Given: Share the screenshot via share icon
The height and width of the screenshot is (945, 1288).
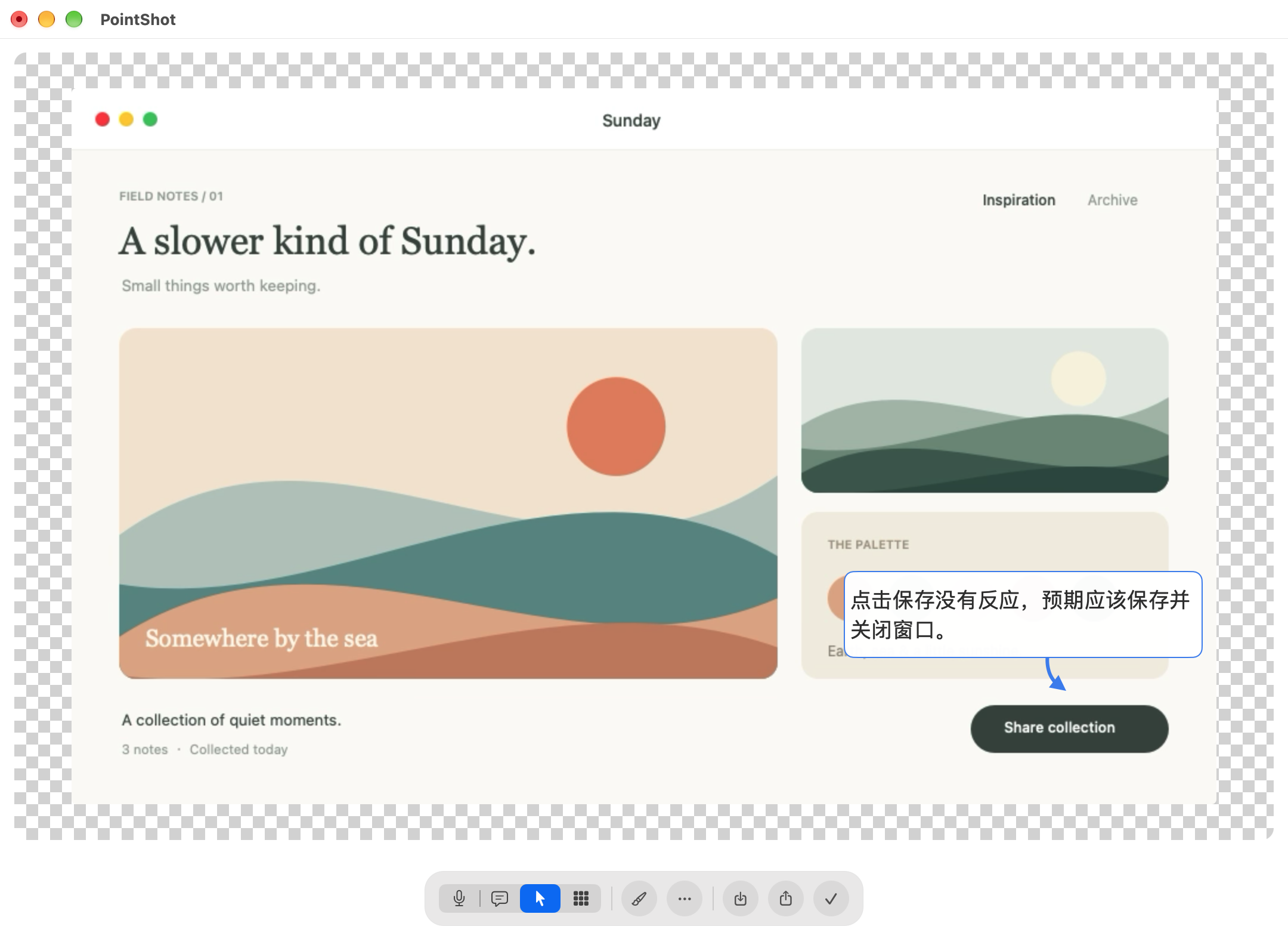Looking at the screenshot, I should (786, 898).
